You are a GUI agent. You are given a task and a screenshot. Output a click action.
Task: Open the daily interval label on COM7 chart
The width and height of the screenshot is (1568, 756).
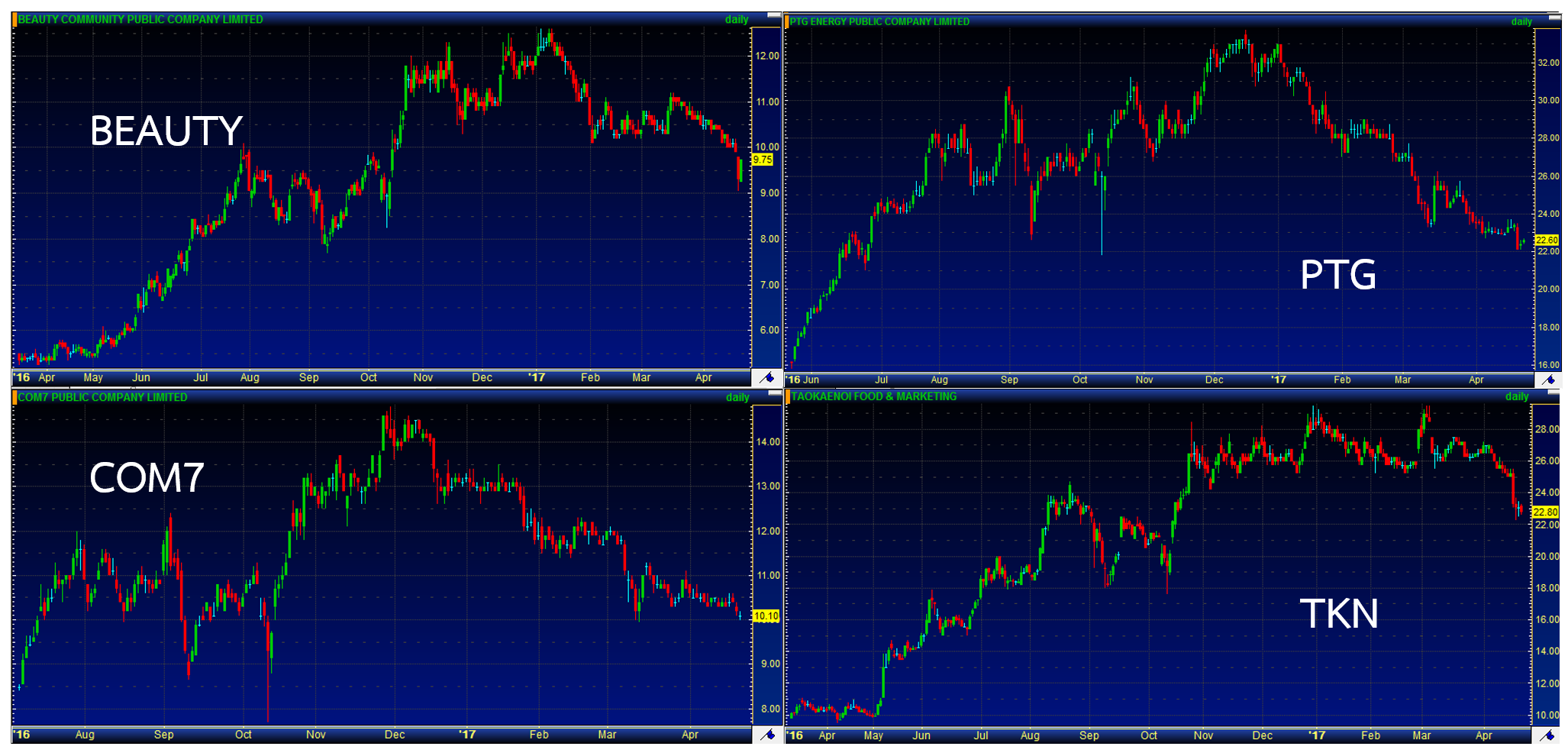[737, 397]
